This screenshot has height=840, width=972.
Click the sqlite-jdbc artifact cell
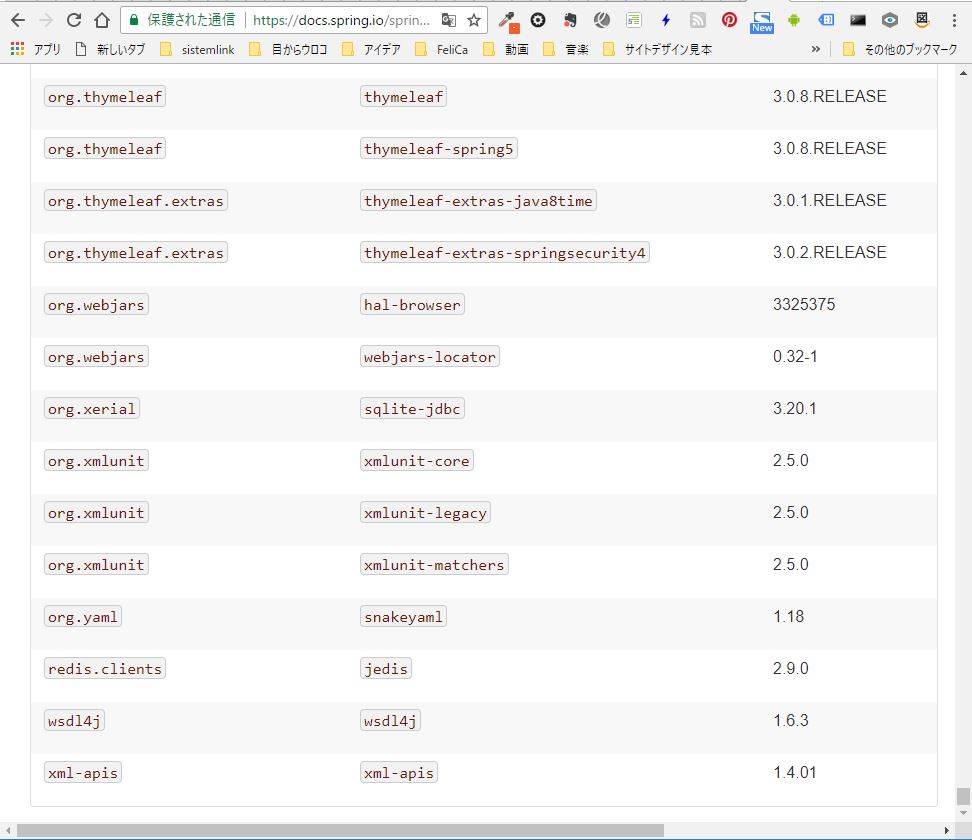click(412, 409)
